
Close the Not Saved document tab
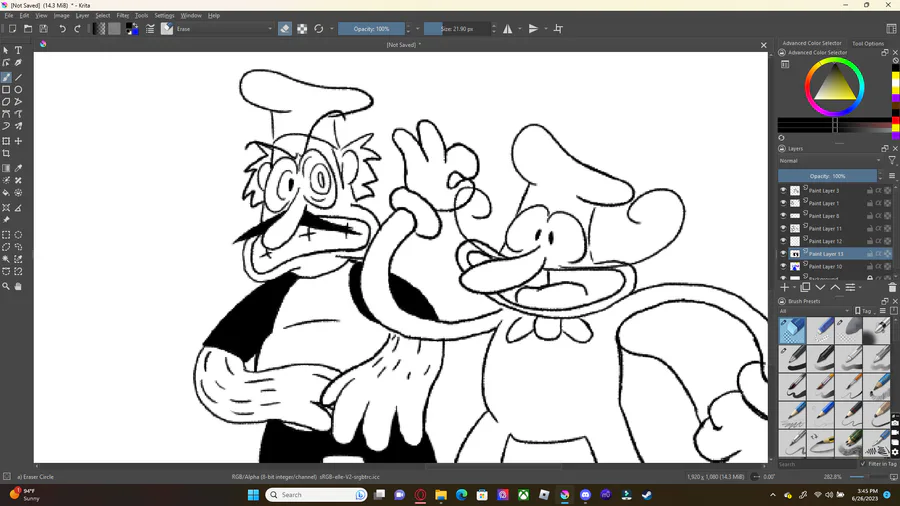coord(763,45)
